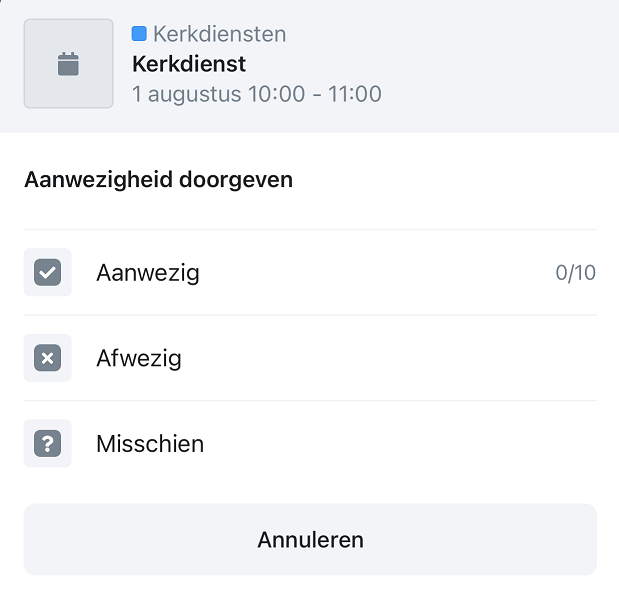Click the blue Kerkdiensten color square
Screen dimensions: 619x595
(x=139, y=34)
